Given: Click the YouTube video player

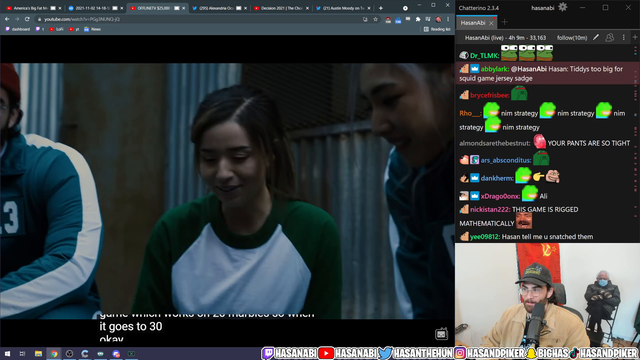Looking at the screenshot, I should click(227, 191).
